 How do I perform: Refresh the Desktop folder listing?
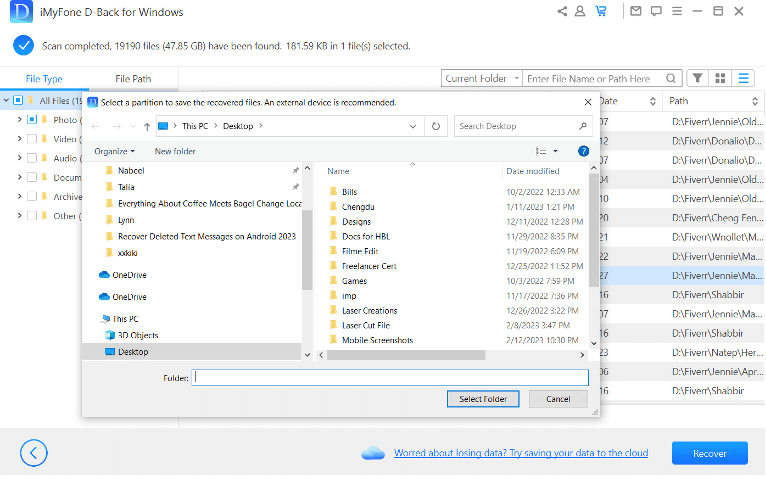pos(436,126)
